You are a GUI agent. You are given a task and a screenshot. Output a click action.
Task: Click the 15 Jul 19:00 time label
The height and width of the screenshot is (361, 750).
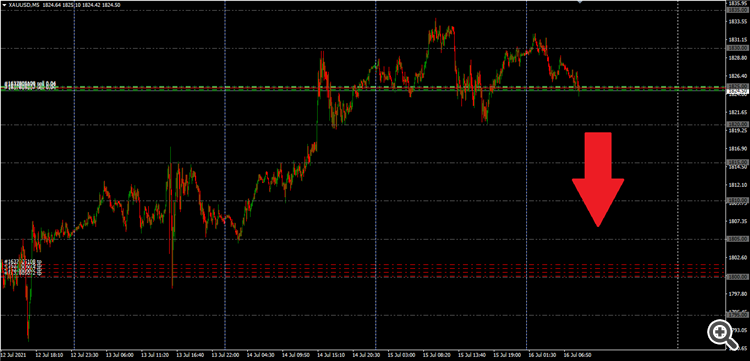(x=506, y=356)
